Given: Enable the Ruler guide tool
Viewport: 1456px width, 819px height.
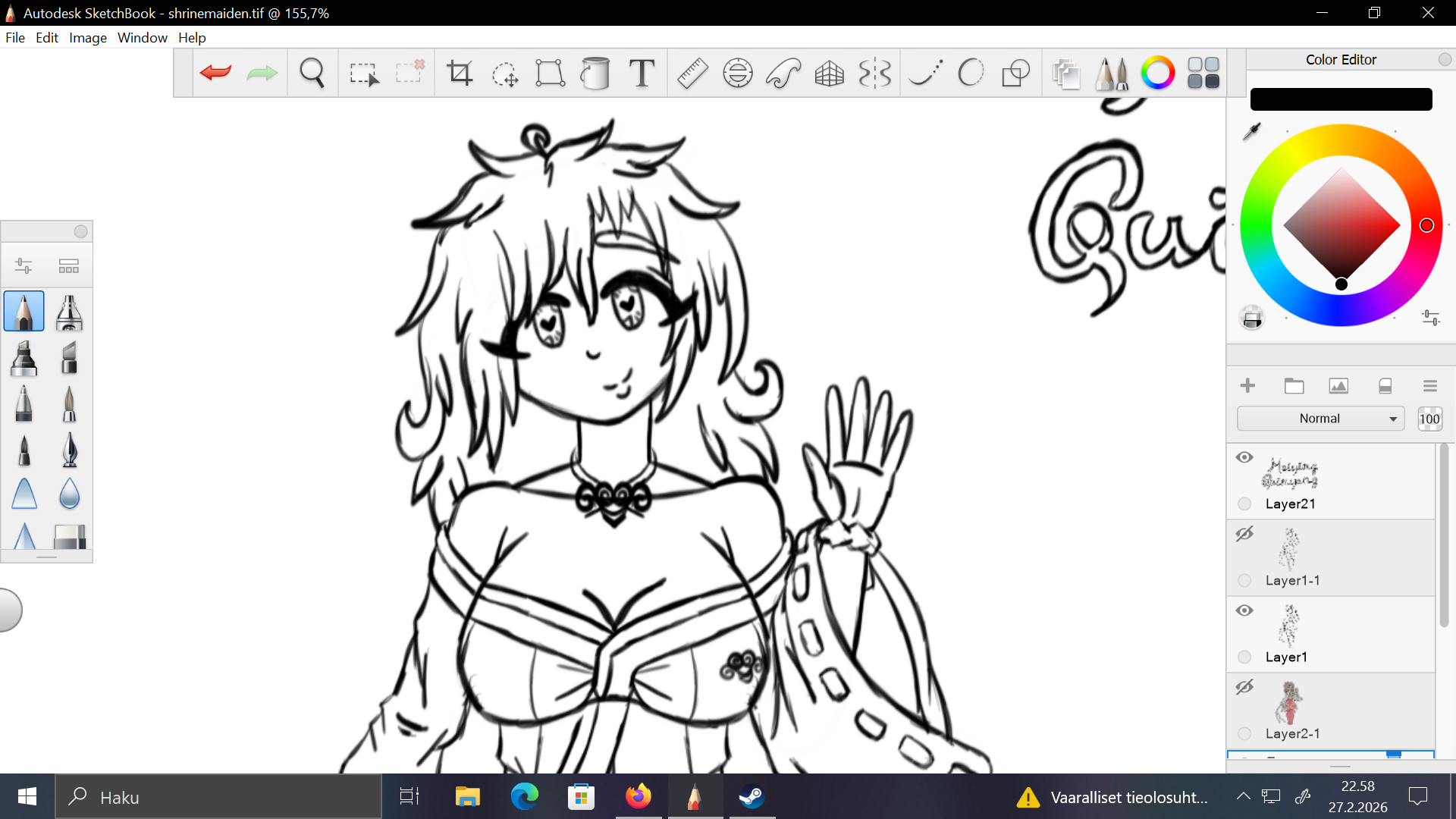Looking at the screenshot, I should 692,73.
